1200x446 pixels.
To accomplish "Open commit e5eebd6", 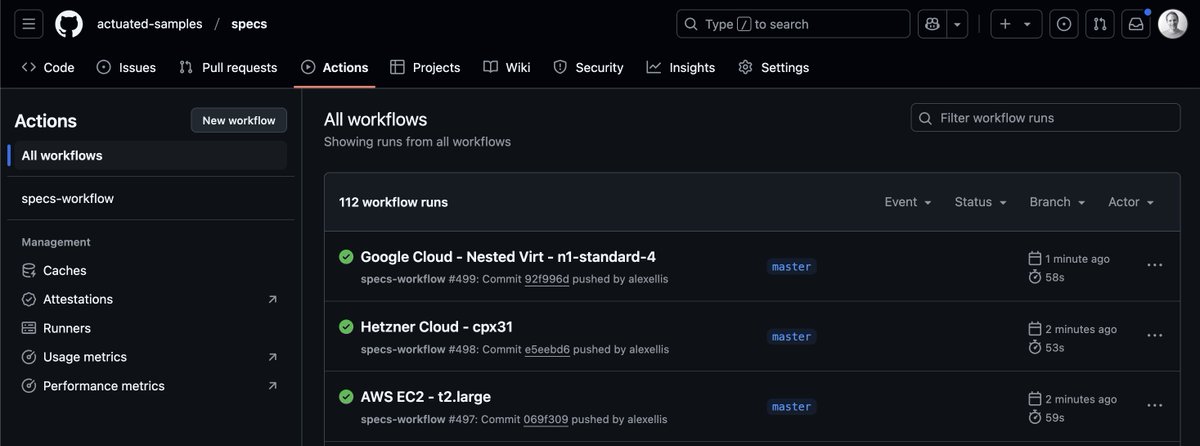I will 547,349.
